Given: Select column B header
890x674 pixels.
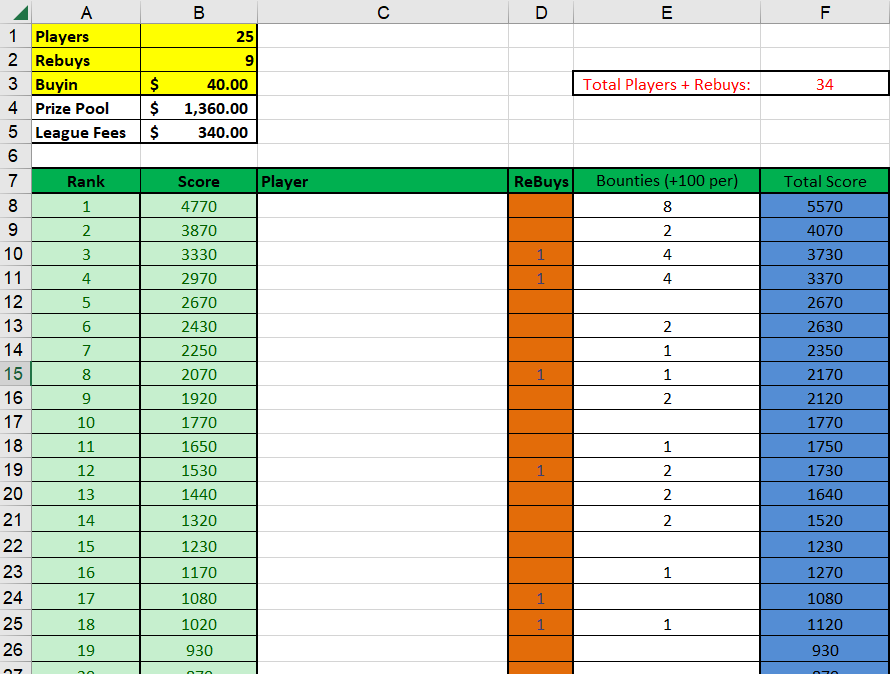Looking at the screenshot, I should 199,11.
